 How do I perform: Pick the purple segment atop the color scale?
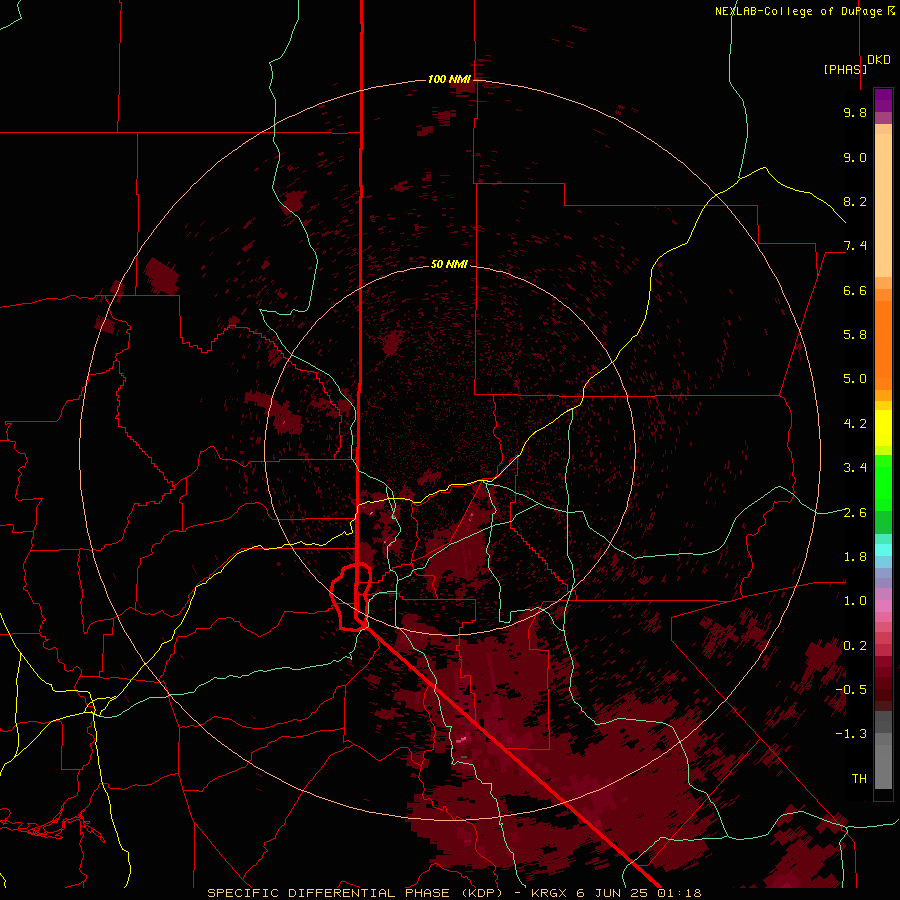coord(883,100)
